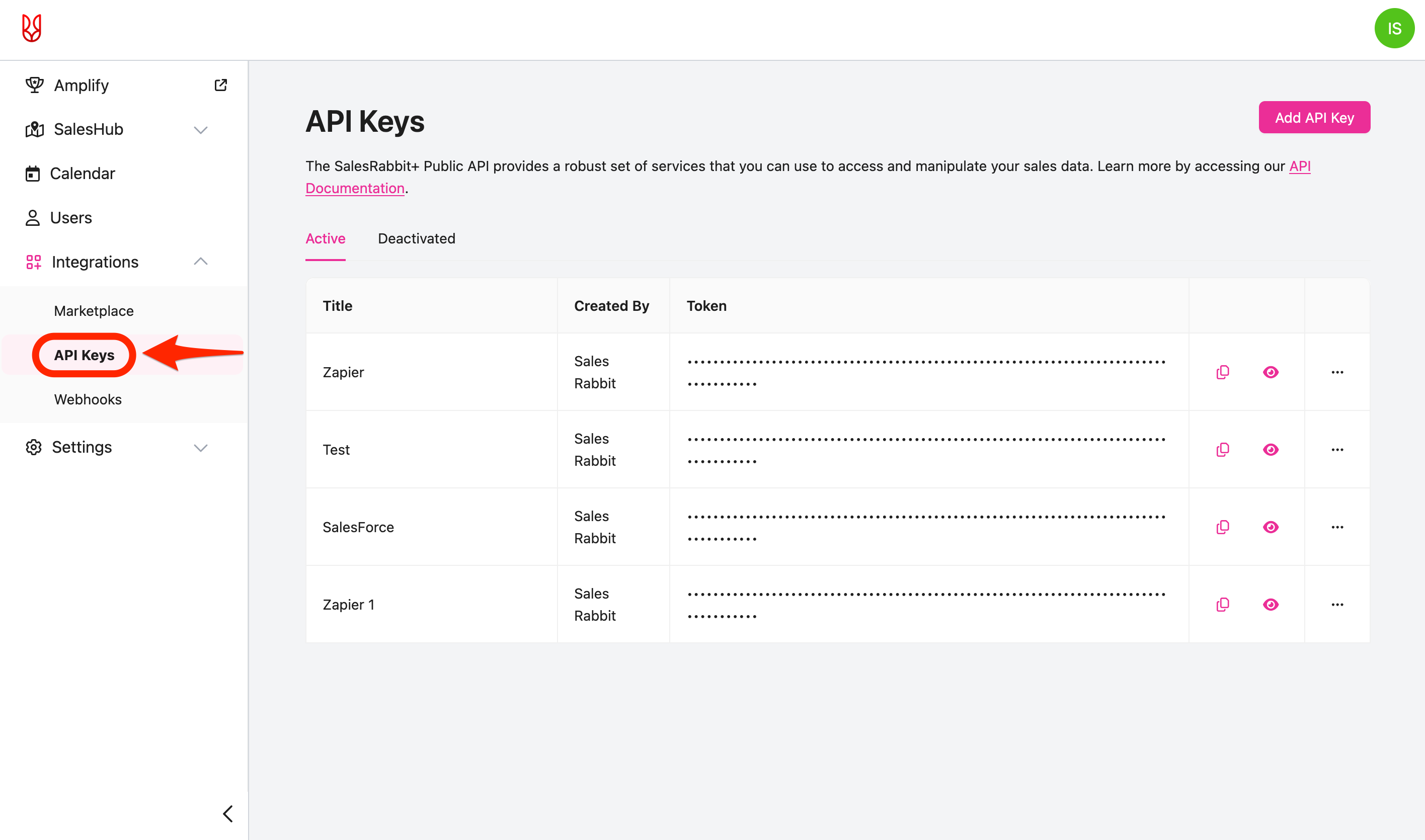1425x840 pixels.
Task: Expand the SalesHub menu
Action: pos(200,130)
